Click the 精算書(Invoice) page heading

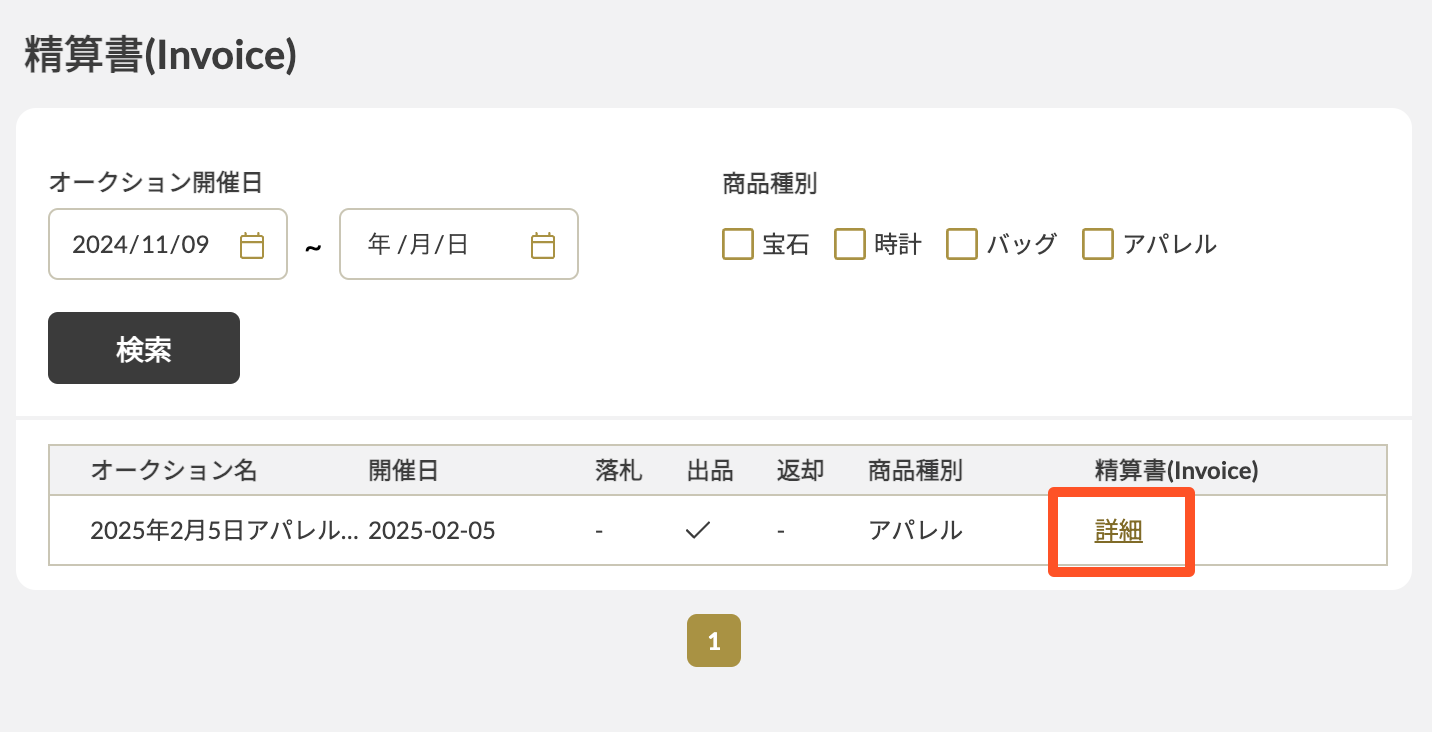point(160,56)
